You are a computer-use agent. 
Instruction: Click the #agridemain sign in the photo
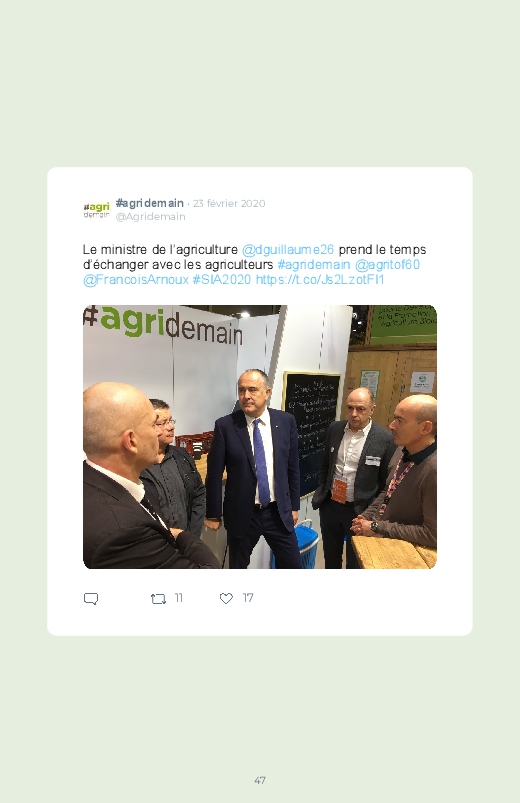pyautogui.click(x=163, y=324)
